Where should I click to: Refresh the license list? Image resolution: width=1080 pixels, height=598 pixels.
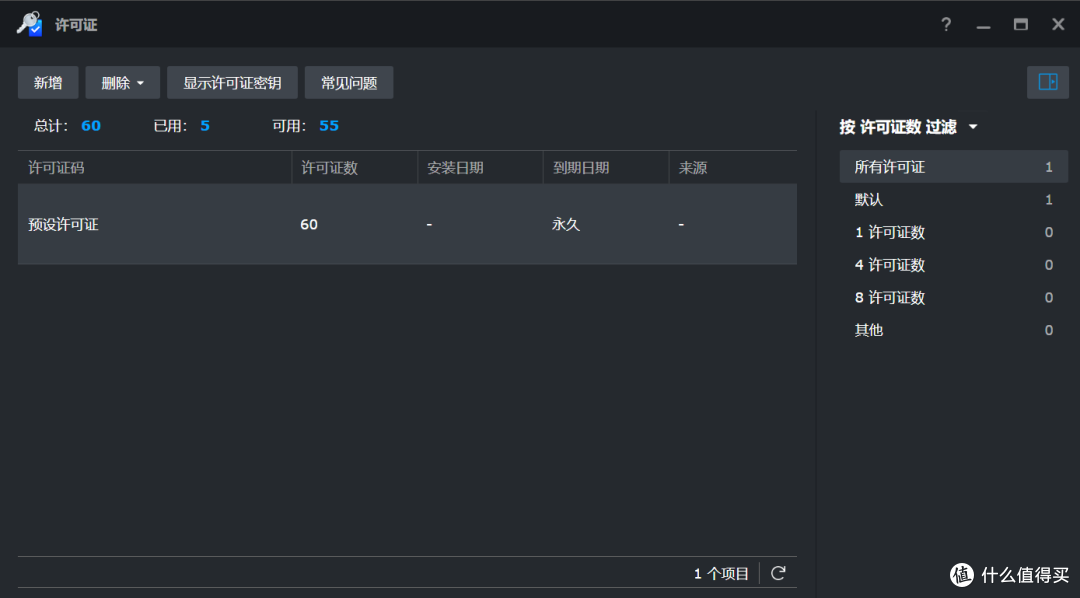(x=778, y=573)
